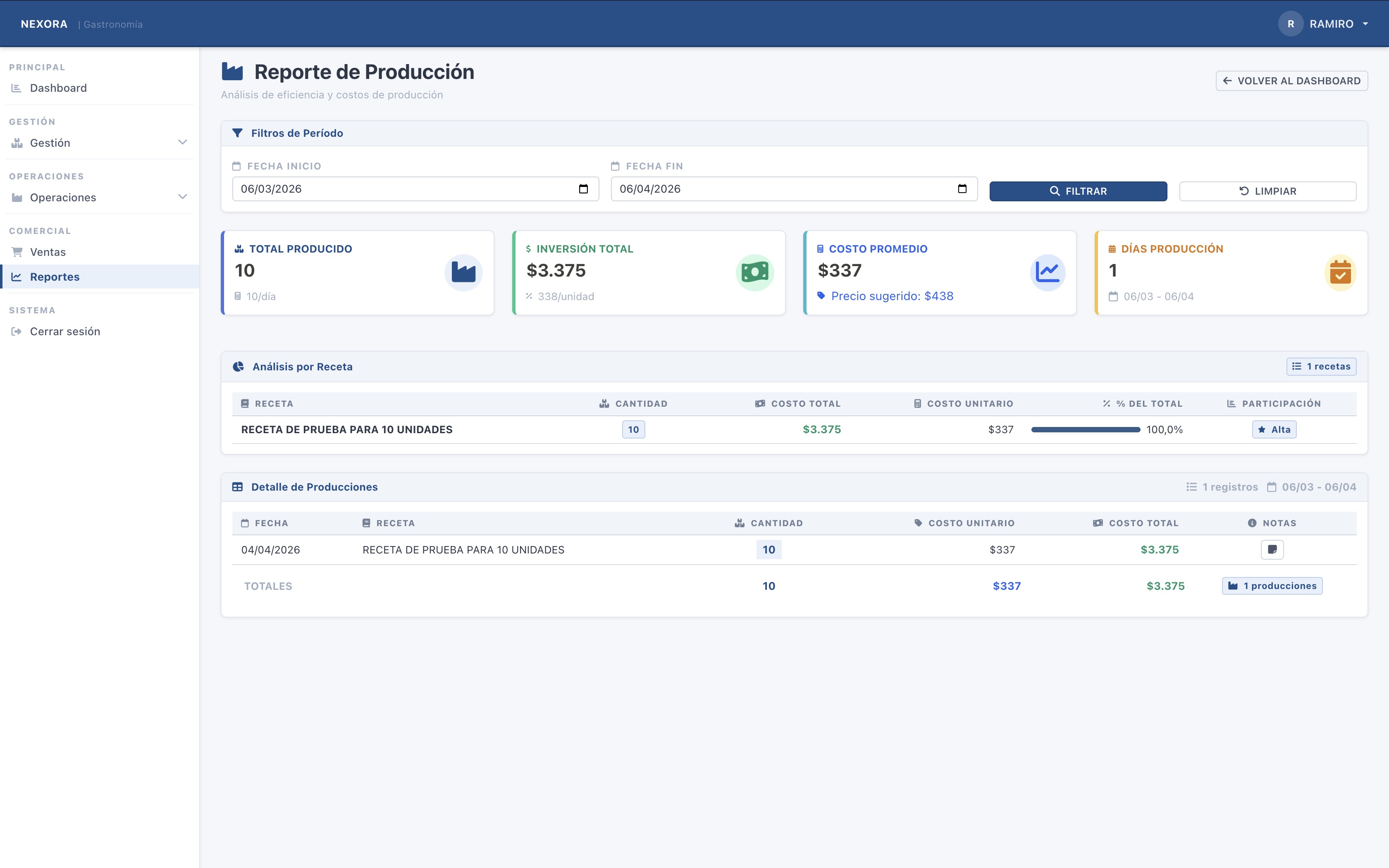Screen dimensions: 1389x868
Task: Open Ventas from the Comercial section
Action: 49,251
